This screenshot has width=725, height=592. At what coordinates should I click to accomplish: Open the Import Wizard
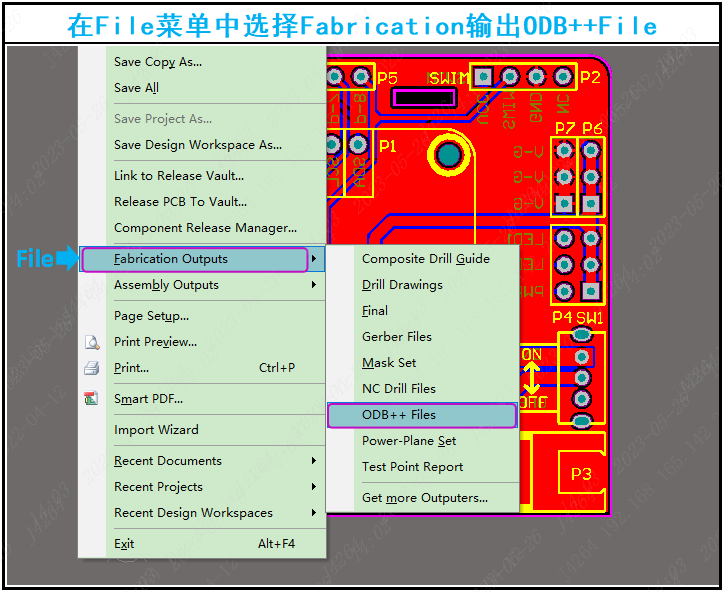tap(156, 430)
